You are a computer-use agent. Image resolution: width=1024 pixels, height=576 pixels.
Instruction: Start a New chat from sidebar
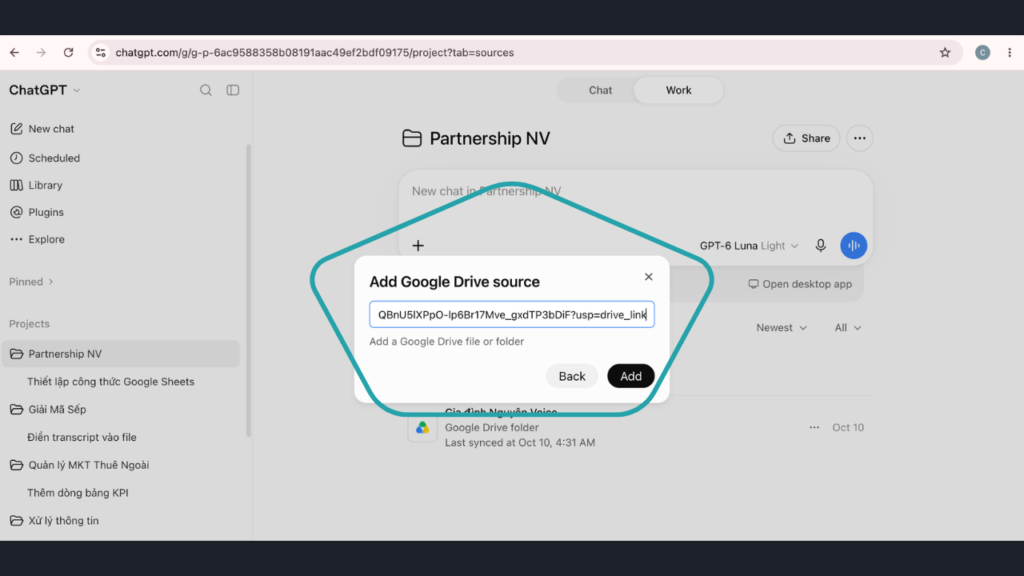pos(42,129)
